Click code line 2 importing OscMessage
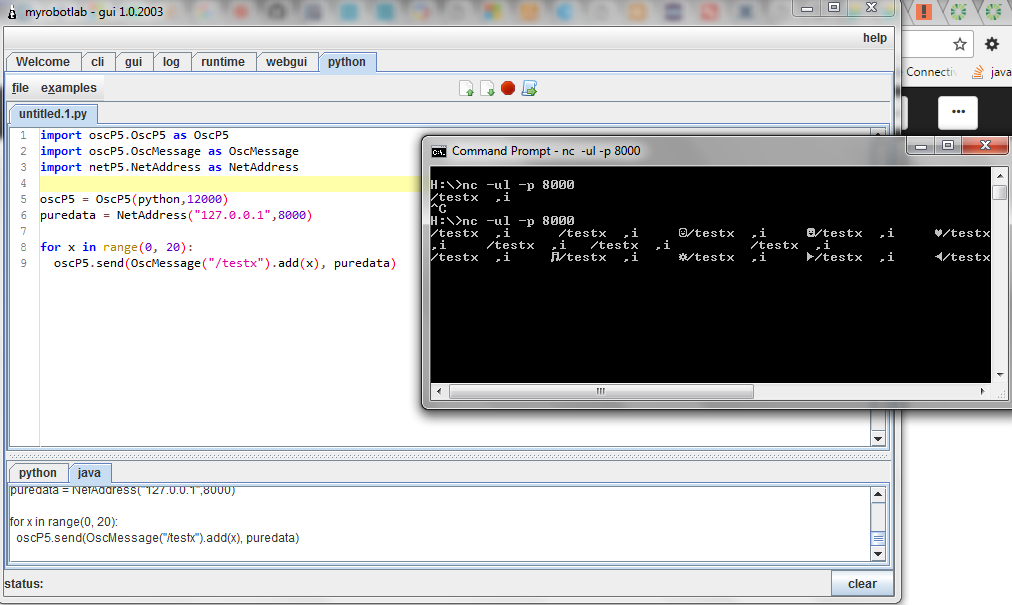The image size is (1012, 605). click(169, 151)
